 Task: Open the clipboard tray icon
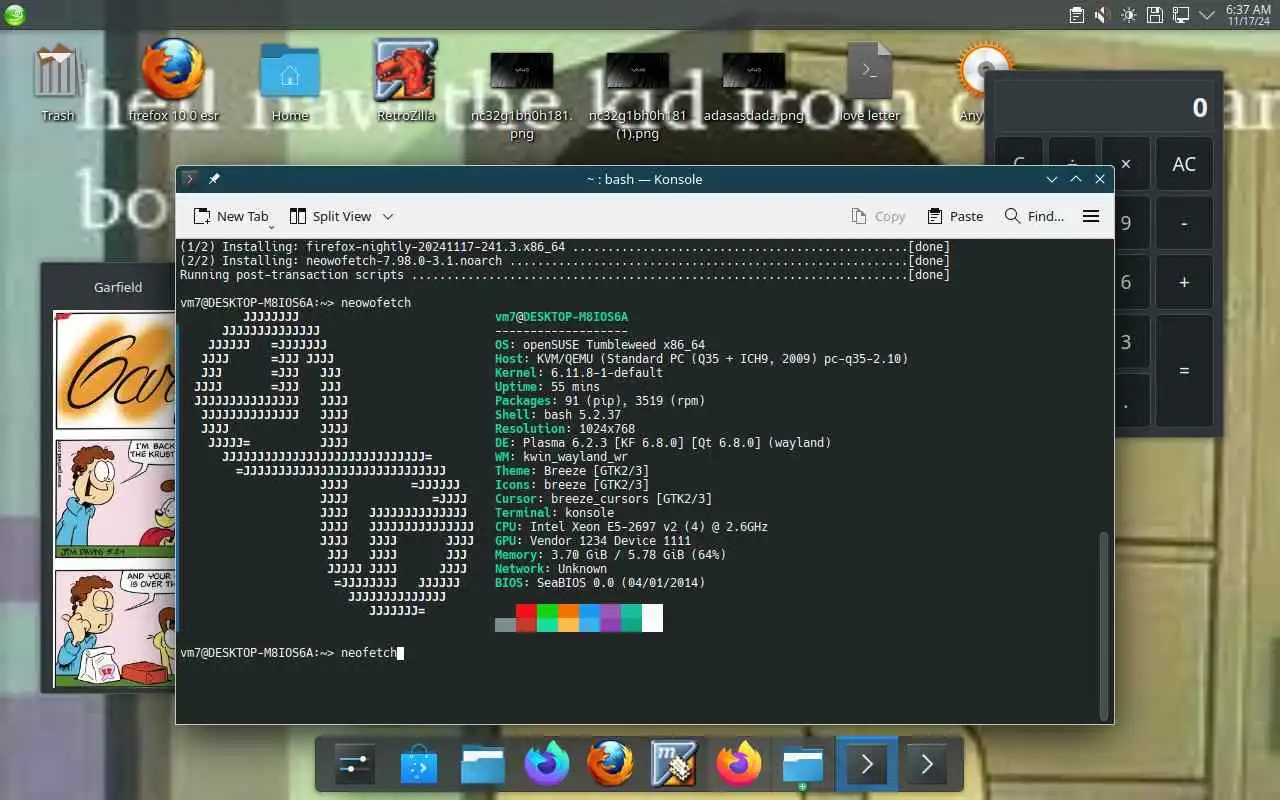click(1077, 15)
